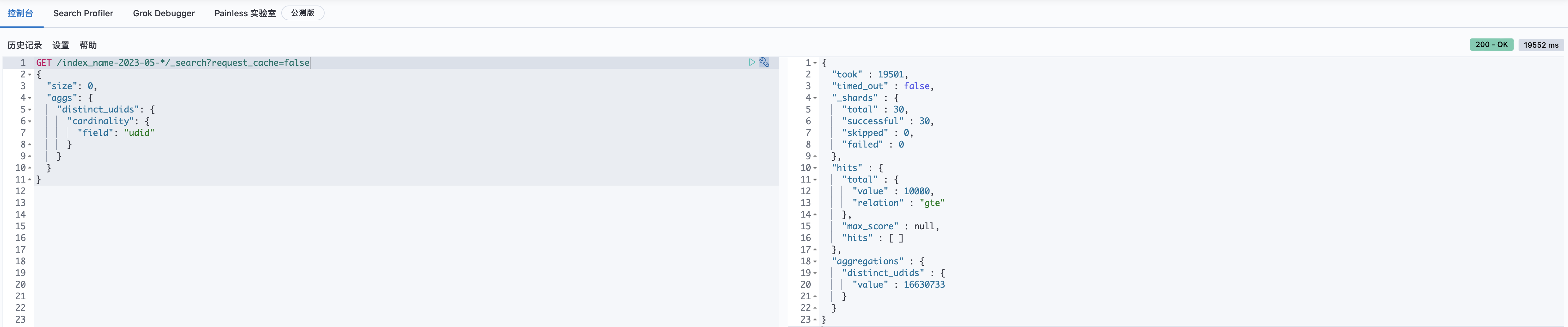Collapse the "aggs" block fold arrow in the request editor
Screen dimensions: 1568x327
[30, 98]
